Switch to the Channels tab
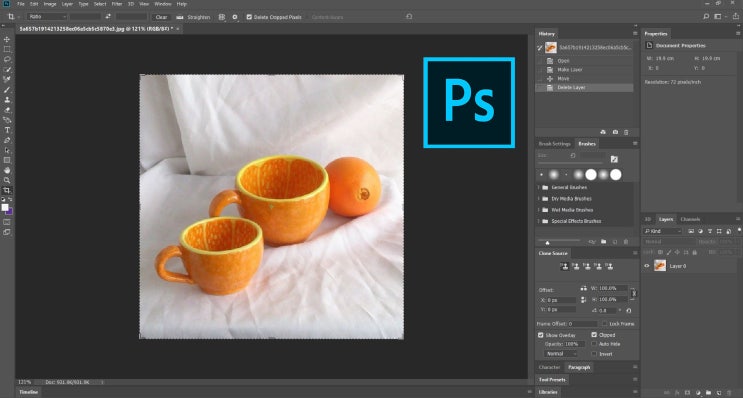Image resolution: width=743 pixels, height=398 pixels. pyautogui.click(x=690, y=219)
